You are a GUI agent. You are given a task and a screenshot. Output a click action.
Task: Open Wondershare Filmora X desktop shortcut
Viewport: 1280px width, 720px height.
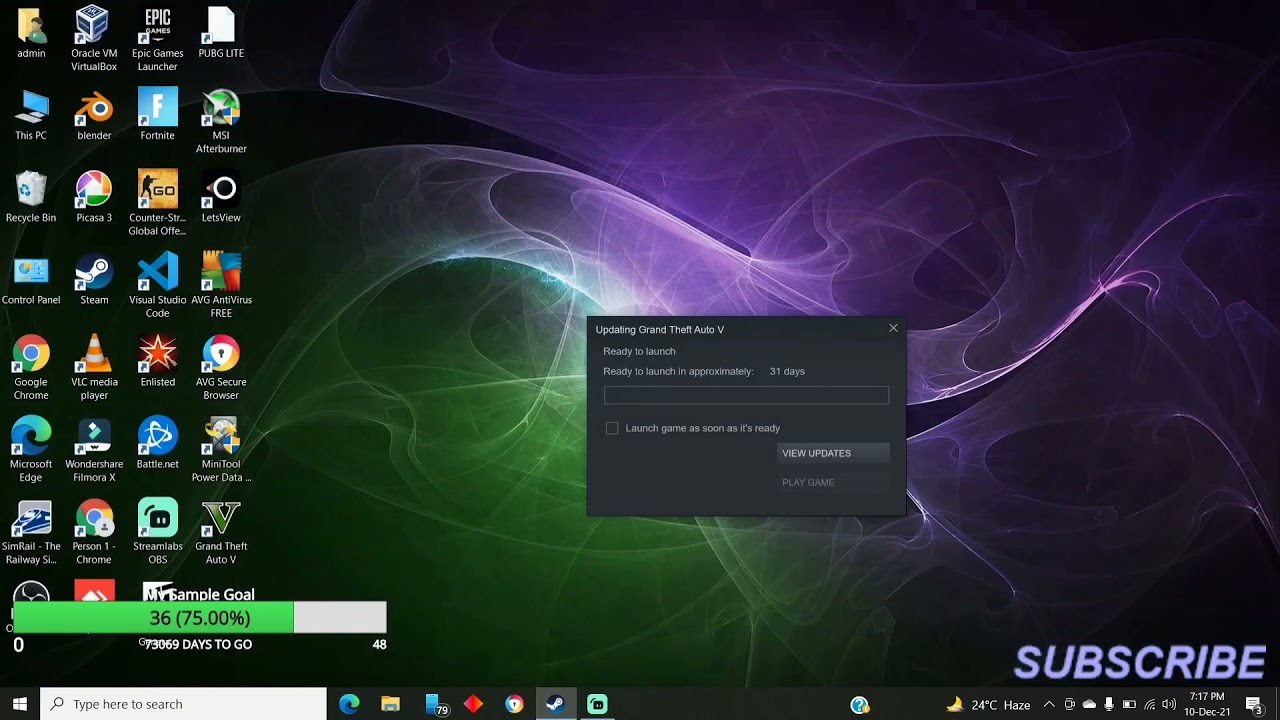[x=94, y=449]
